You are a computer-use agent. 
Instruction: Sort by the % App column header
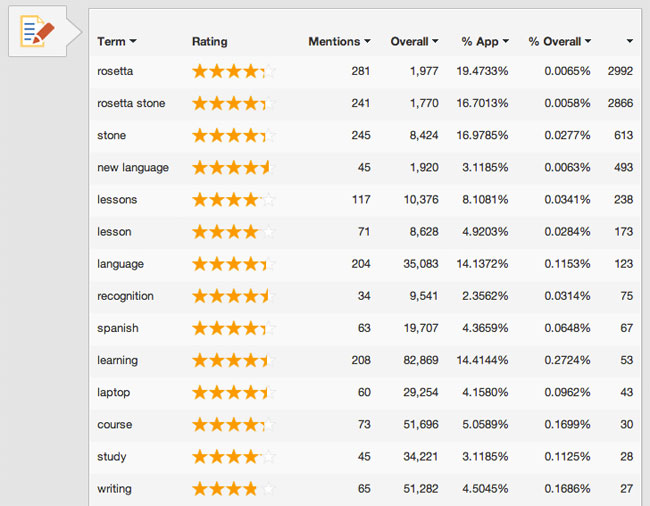[x=485, y=41]
